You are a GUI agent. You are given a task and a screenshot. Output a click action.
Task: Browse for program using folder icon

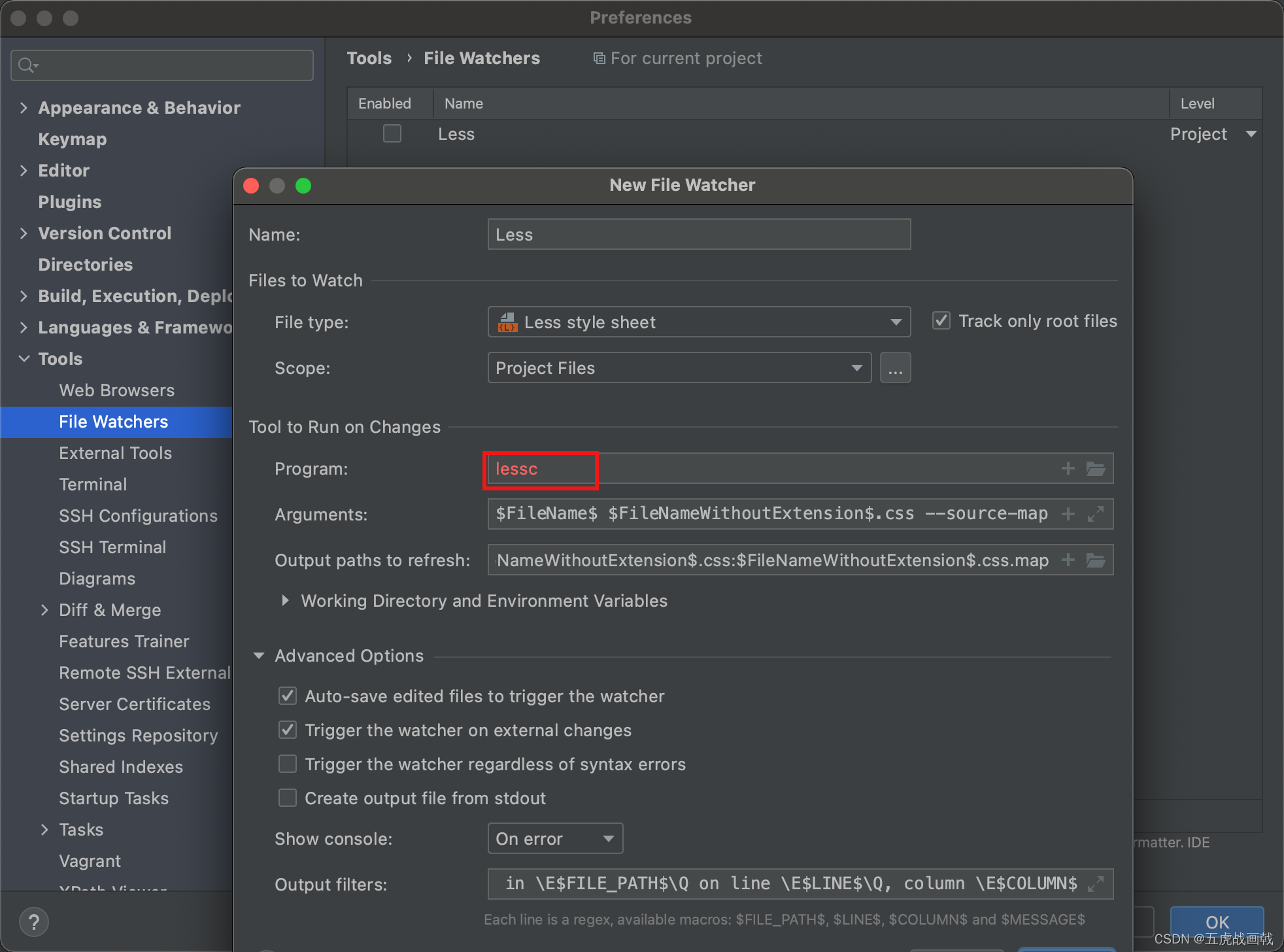point(1096,469)
